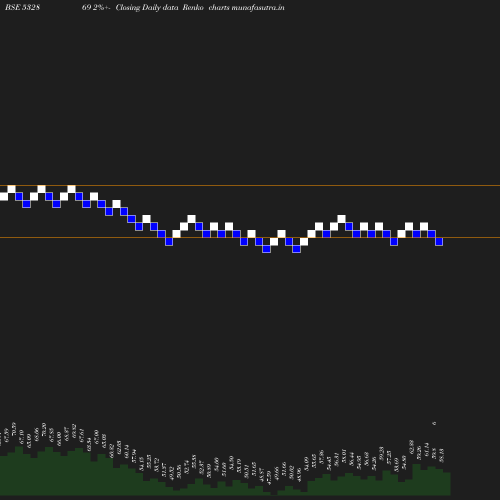The image size is (500, 500).
Task: Click the 47.59 price label
Action: [269, 477]
